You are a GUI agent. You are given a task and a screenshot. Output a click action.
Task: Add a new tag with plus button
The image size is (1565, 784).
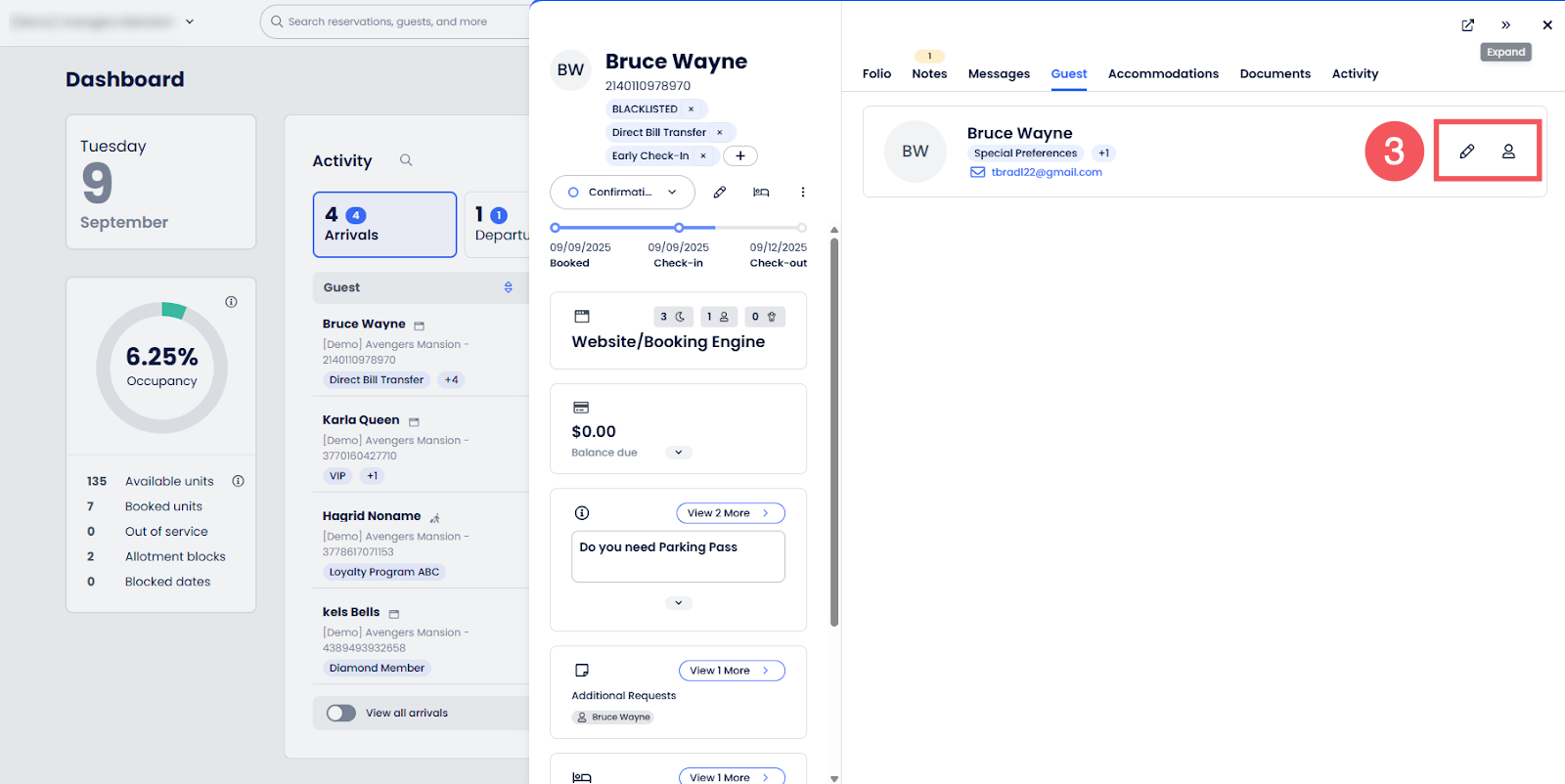point(740,156)
